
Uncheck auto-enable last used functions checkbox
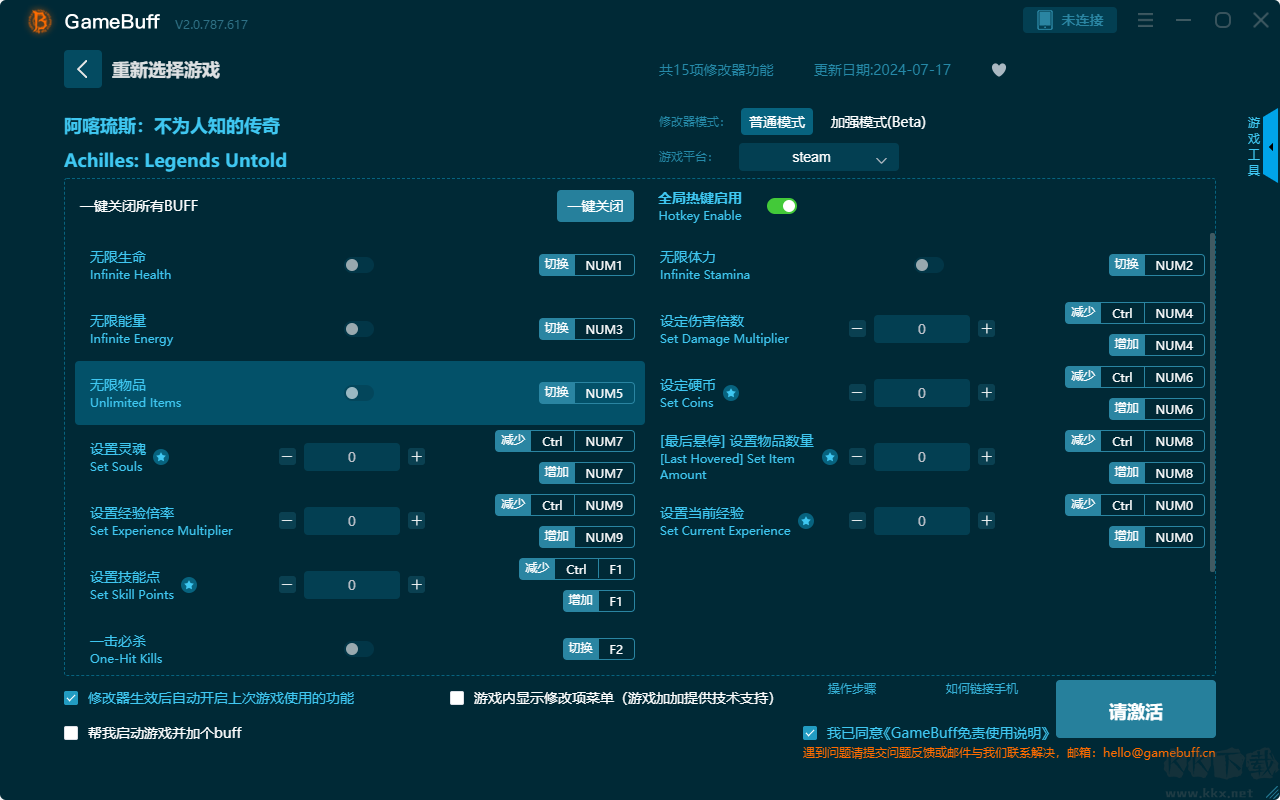coord(71,698)
